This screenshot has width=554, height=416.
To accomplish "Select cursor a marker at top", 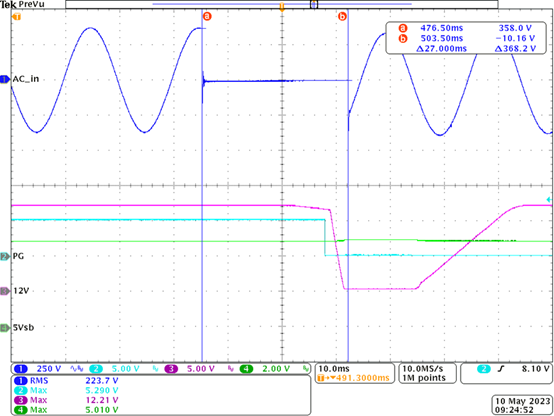I will coord(207,16).
